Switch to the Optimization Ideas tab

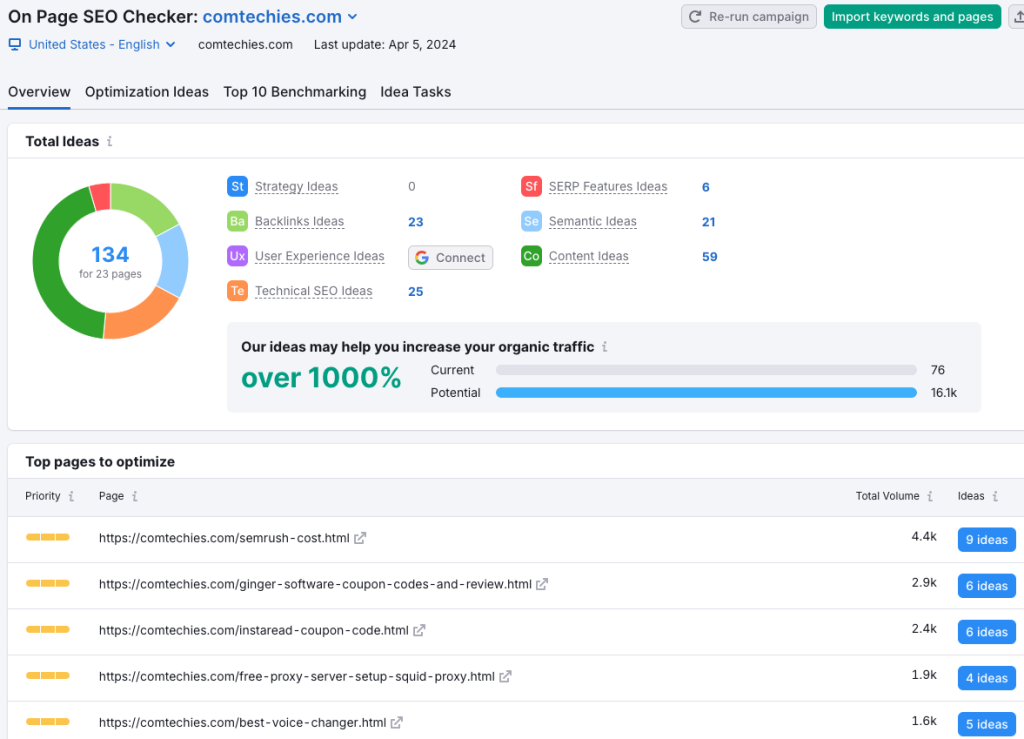point(146,91)
